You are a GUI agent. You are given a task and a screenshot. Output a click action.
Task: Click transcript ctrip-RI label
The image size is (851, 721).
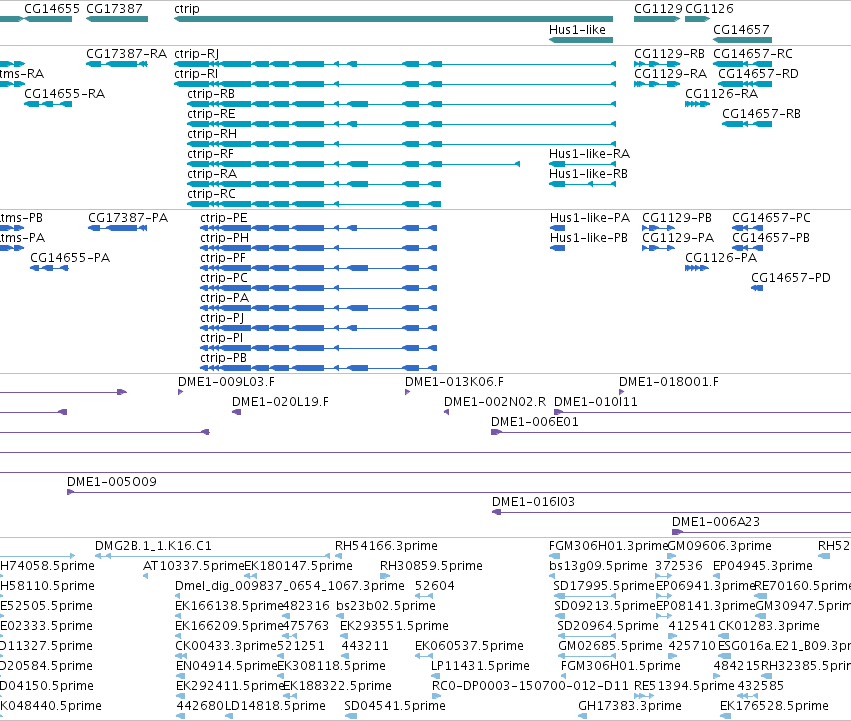click(x=196, y=74)
